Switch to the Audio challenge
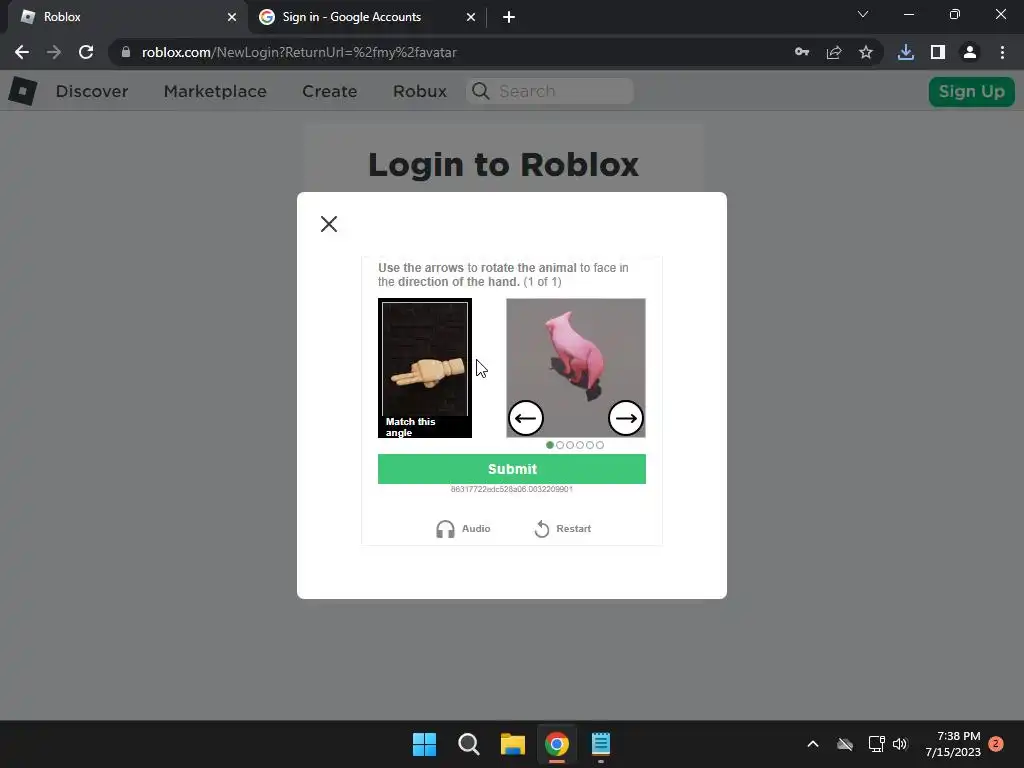 coord(463,528)
